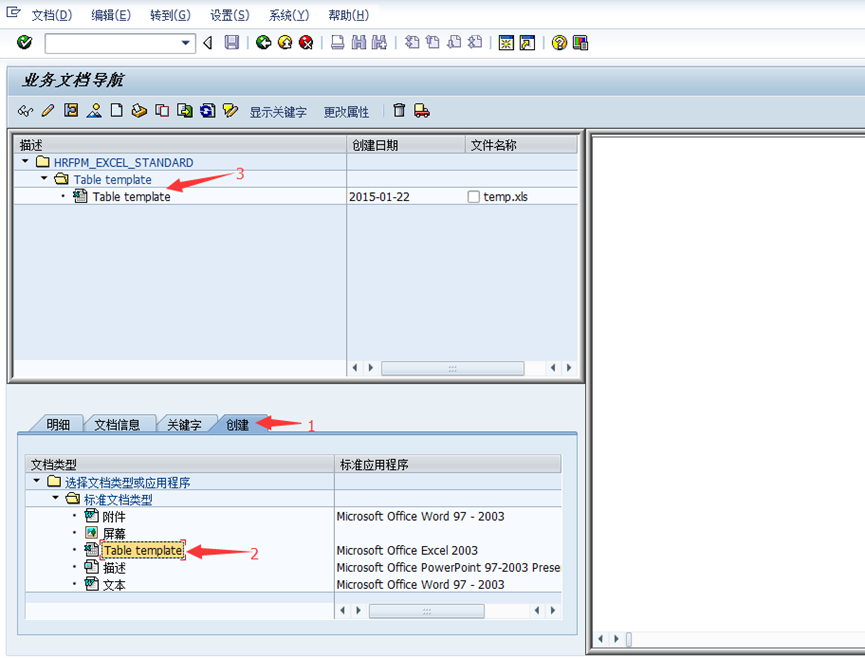This screenshot has width=865, height=658.
Task: Open the Customize Local Layout icon
Action: (580, 42)
